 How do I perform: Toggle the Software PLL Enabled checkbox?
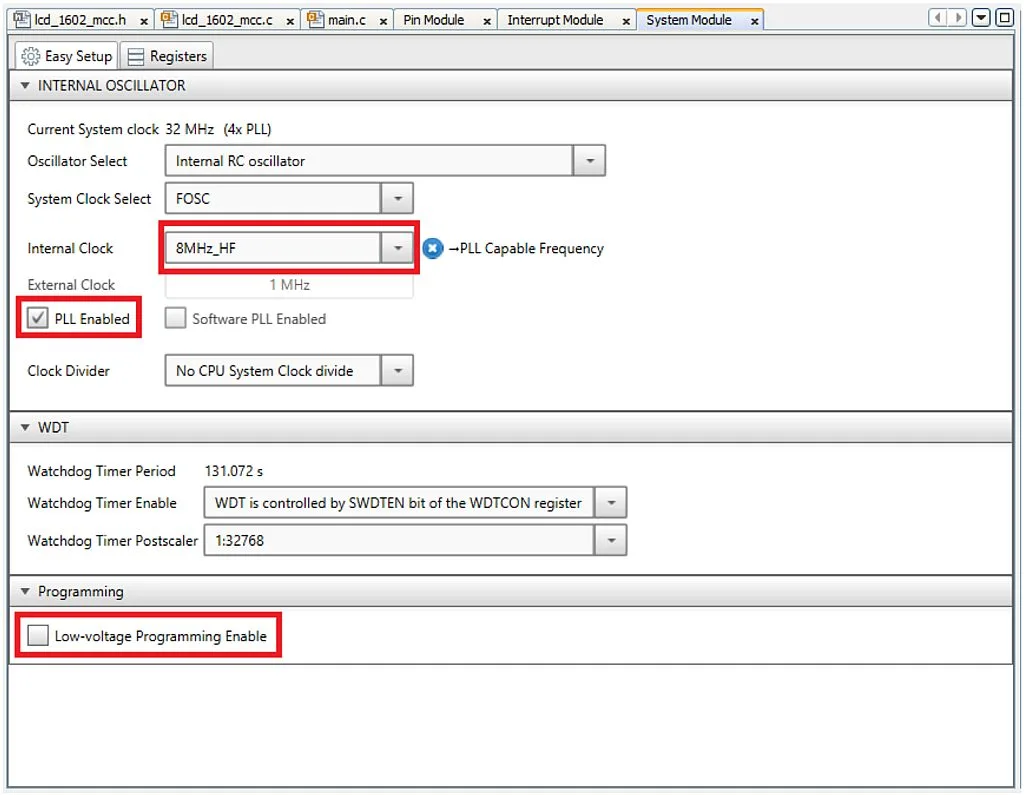pyautogui.click(x=176, y=318)
